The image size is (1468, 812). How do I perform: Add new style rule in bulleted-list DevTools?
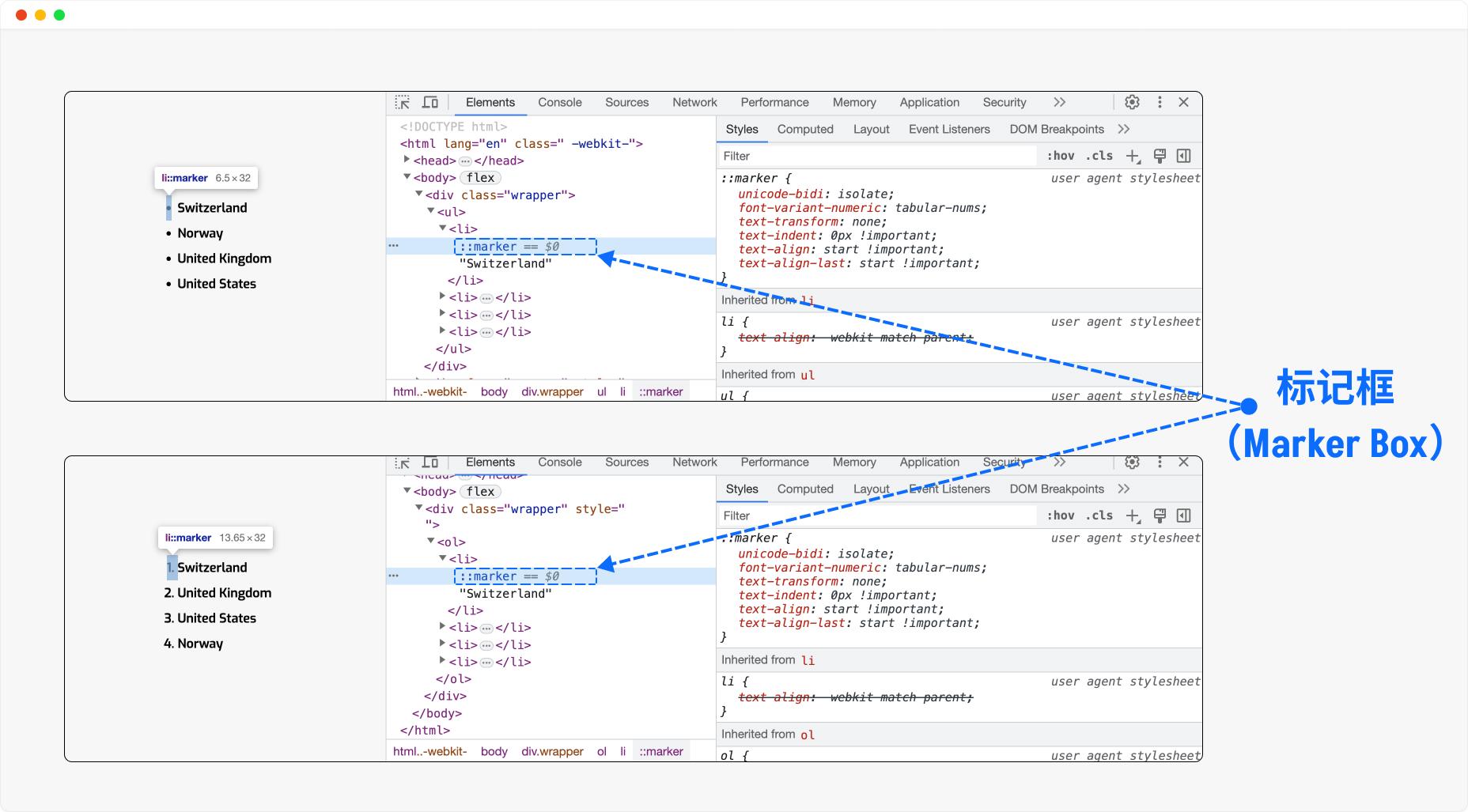[1133, 157]
